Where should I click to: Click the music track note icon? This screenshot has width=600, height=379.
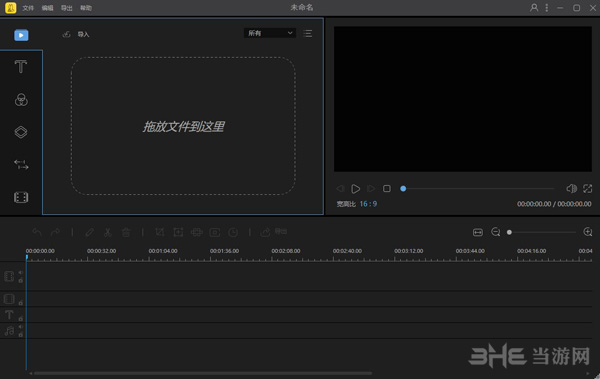click(x=9, y=331)
